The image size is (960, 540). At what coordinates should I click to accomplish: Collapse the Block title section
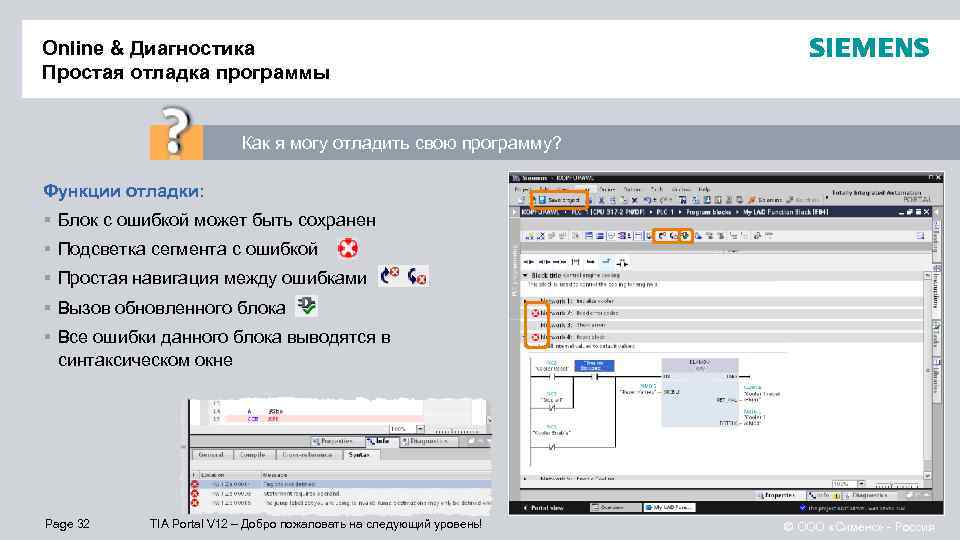click(525, 276)
